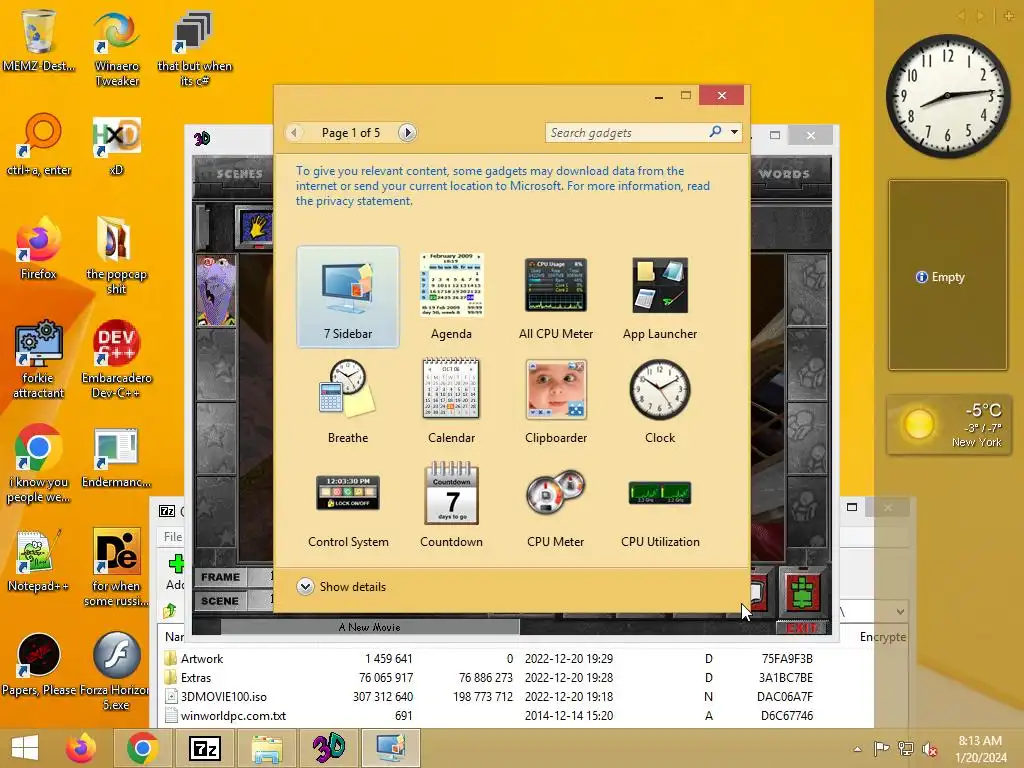This screenshot has width=1024, height=768.
Task: Click the Add button in 7-Zip
Action: pos(174,572)
